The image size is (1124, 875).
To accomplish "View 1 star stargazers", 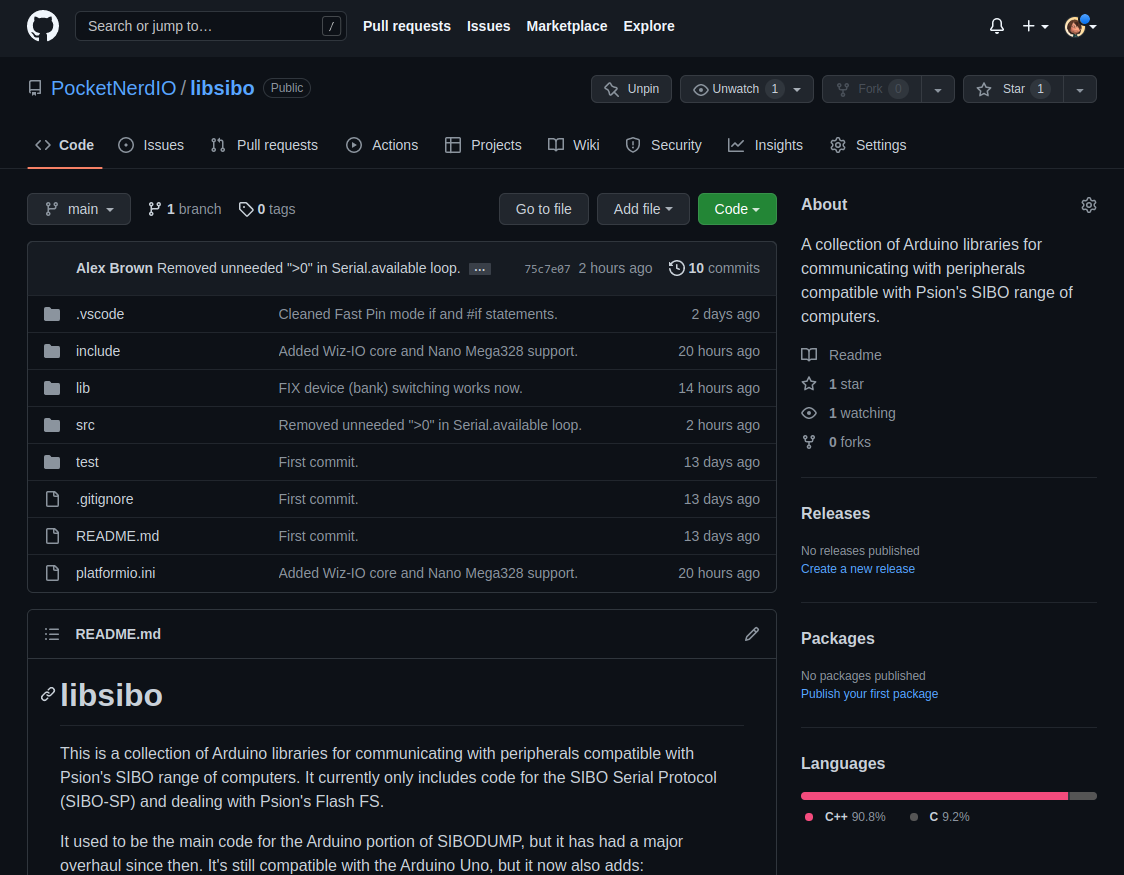I will coord(832,385).
